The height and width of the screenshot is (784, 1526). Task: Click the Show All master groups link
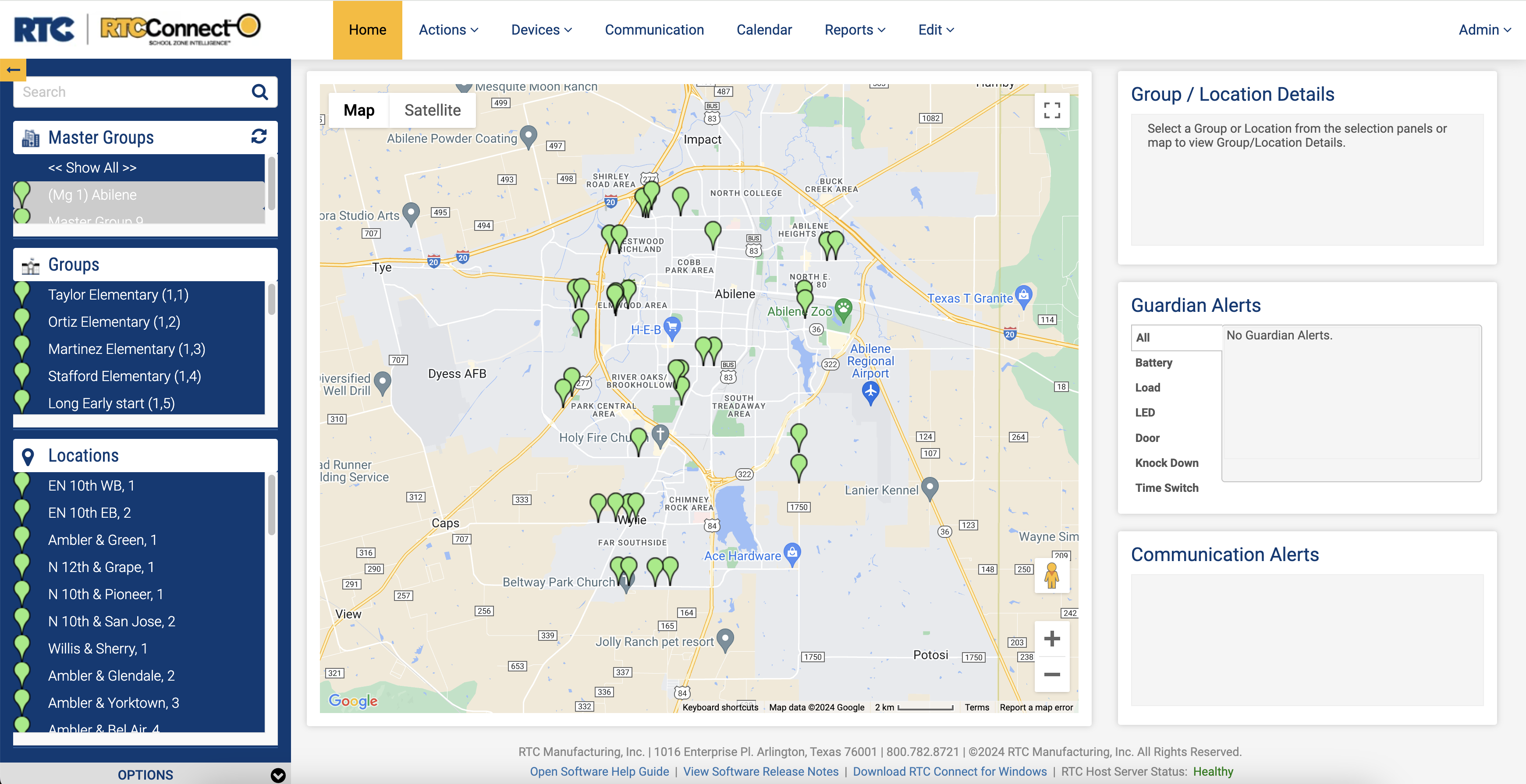92,168
